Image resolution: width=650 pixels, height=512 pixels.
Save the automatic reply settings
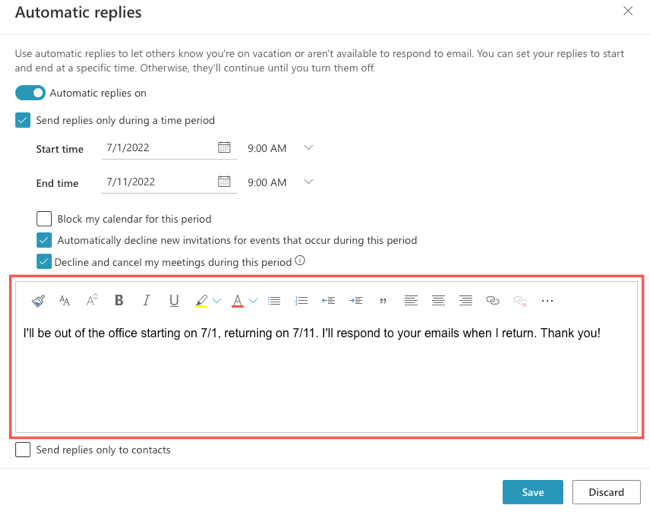(533, 492)
